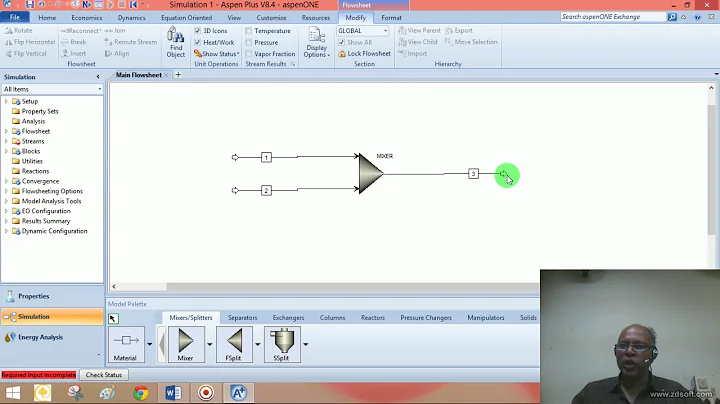Enable the Pressure stream result checkbox

pos(248,42)
